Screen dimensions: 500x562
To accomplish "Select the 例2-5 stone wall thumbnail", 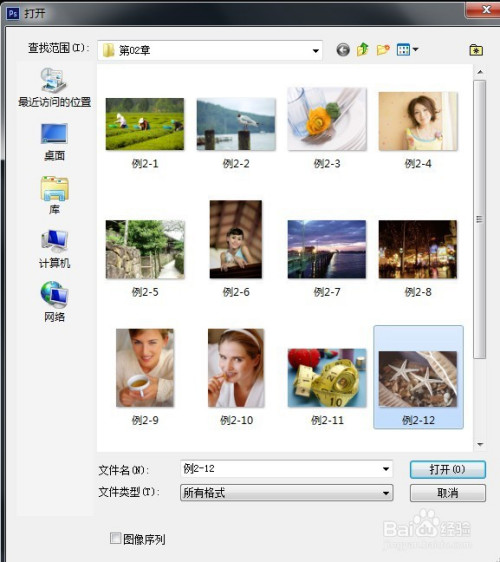I will [x=145, y=249].
